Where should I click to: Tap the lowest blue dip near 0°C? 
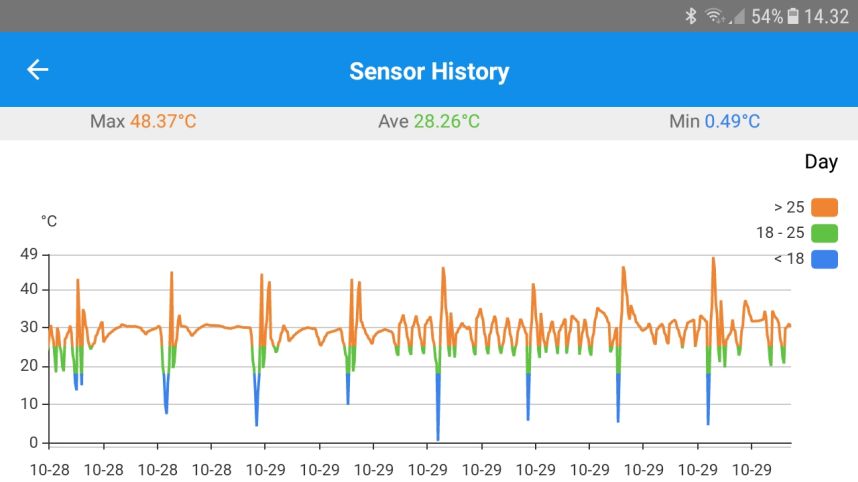tap(438, 438)
